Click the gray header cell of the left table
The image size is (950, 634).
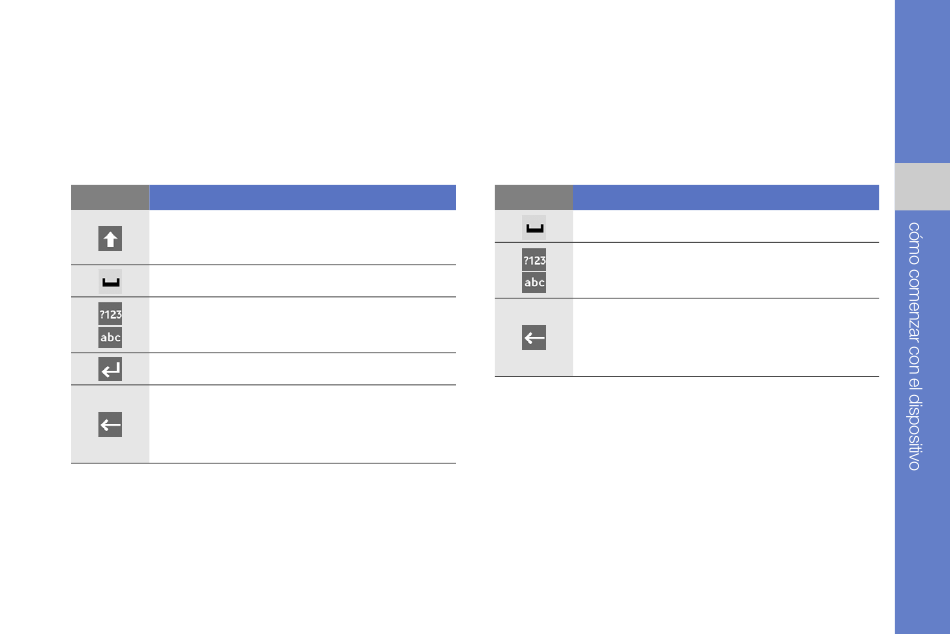click(110, 198)
